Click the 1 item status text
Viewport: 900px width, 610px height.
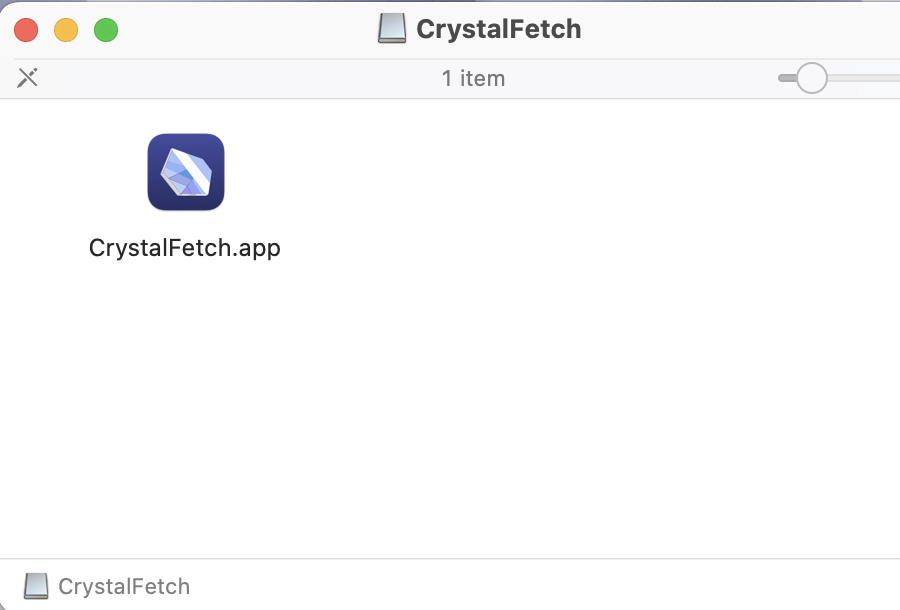[x=473, y=78]
